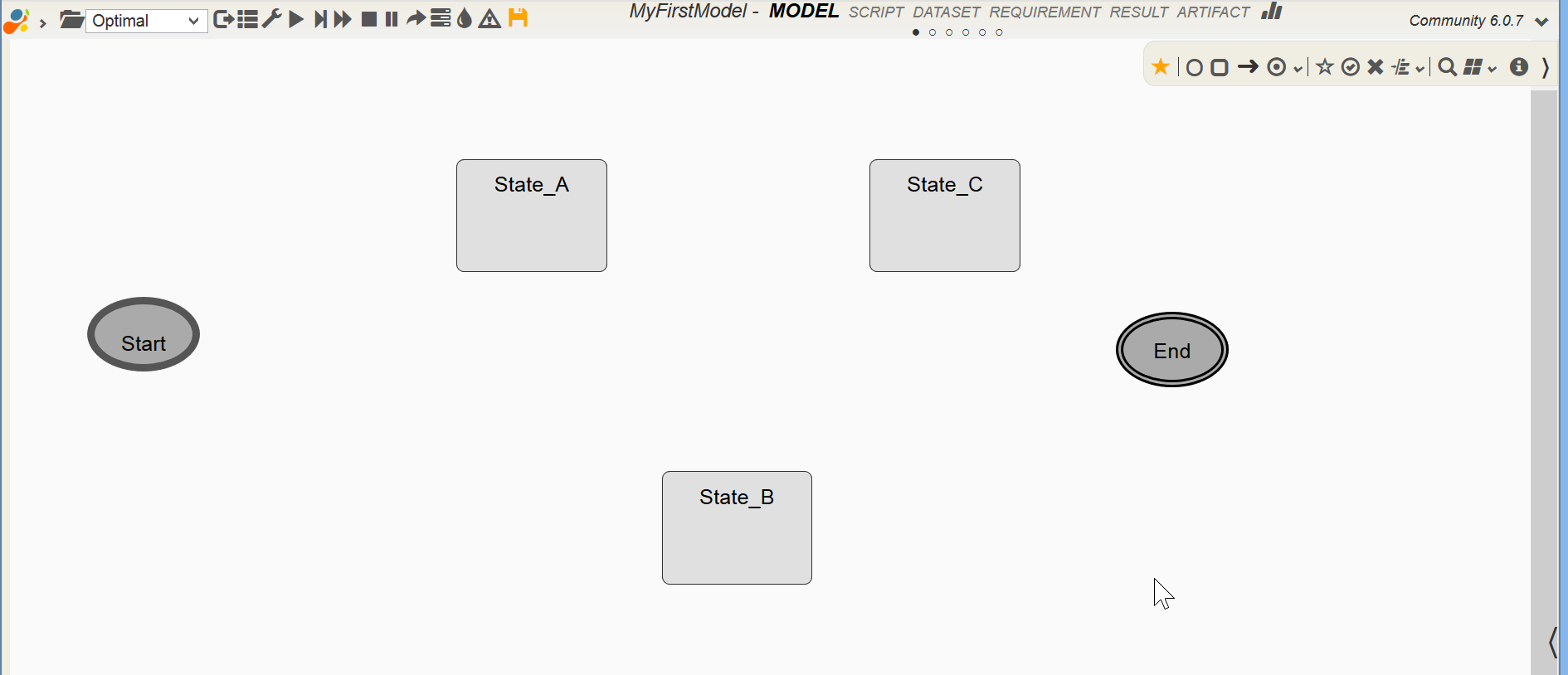Click the open folder icon

pos(71,19)
